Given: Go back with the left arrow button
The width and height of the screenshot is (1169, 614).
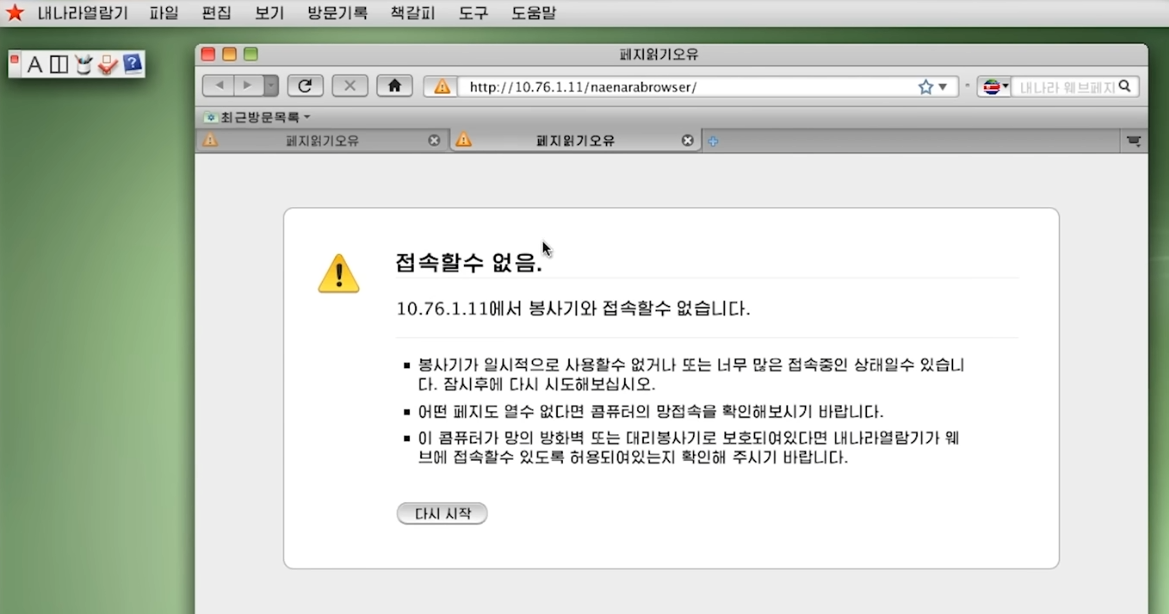Looking at the screenshot, I should (219, 86).
